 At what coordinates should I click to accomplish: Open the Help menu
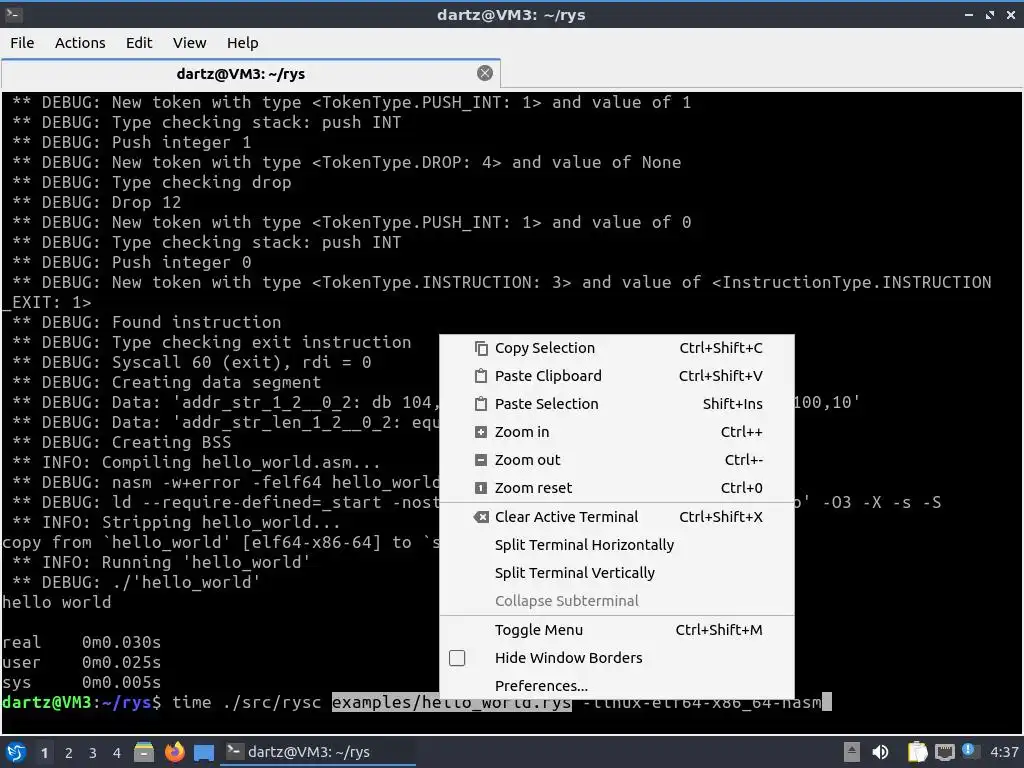(x=242, y=43)
